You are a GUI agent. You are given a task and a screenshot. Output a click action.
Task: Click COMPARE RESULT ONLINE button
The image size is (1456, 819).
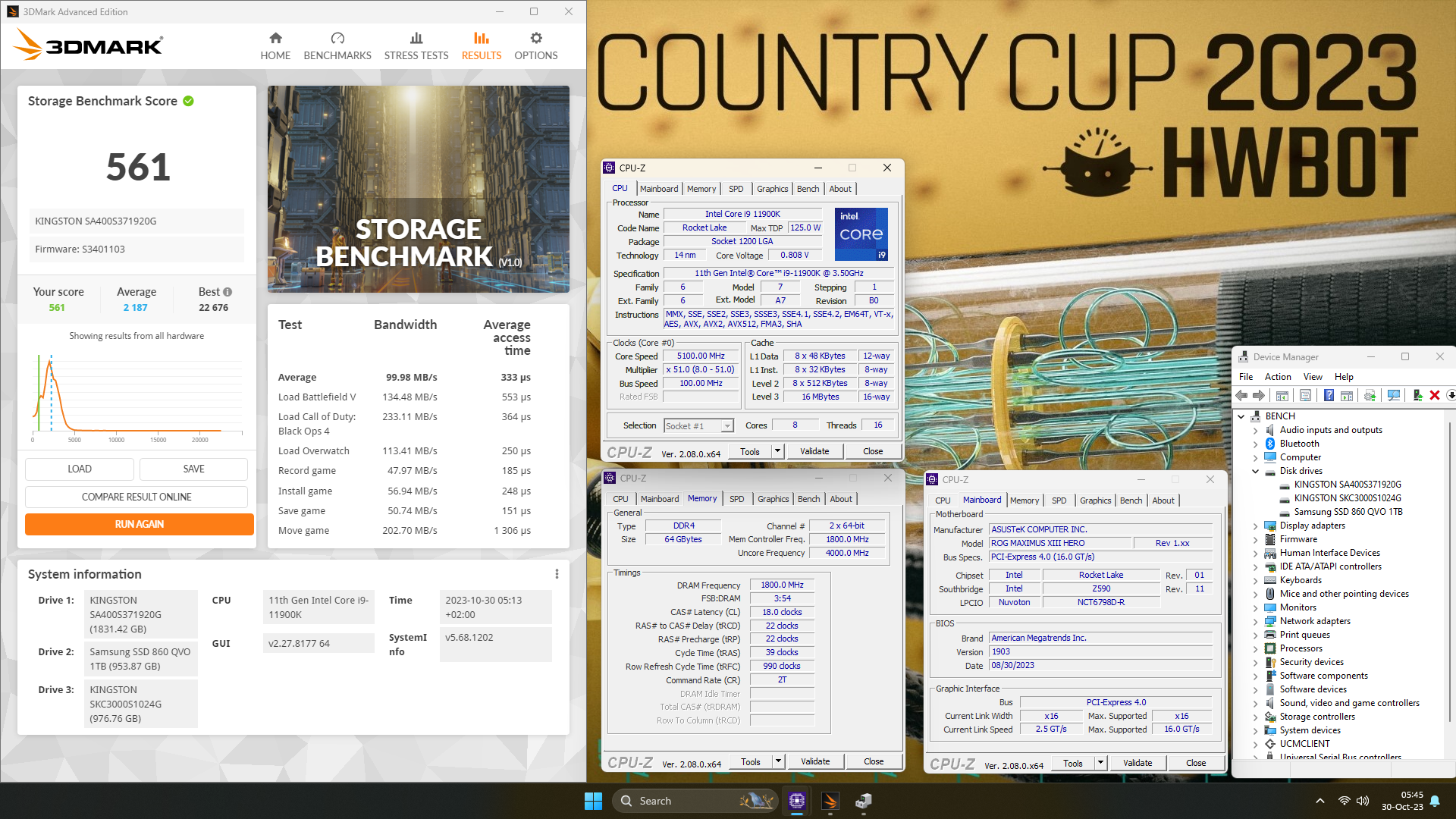point(136,497)
